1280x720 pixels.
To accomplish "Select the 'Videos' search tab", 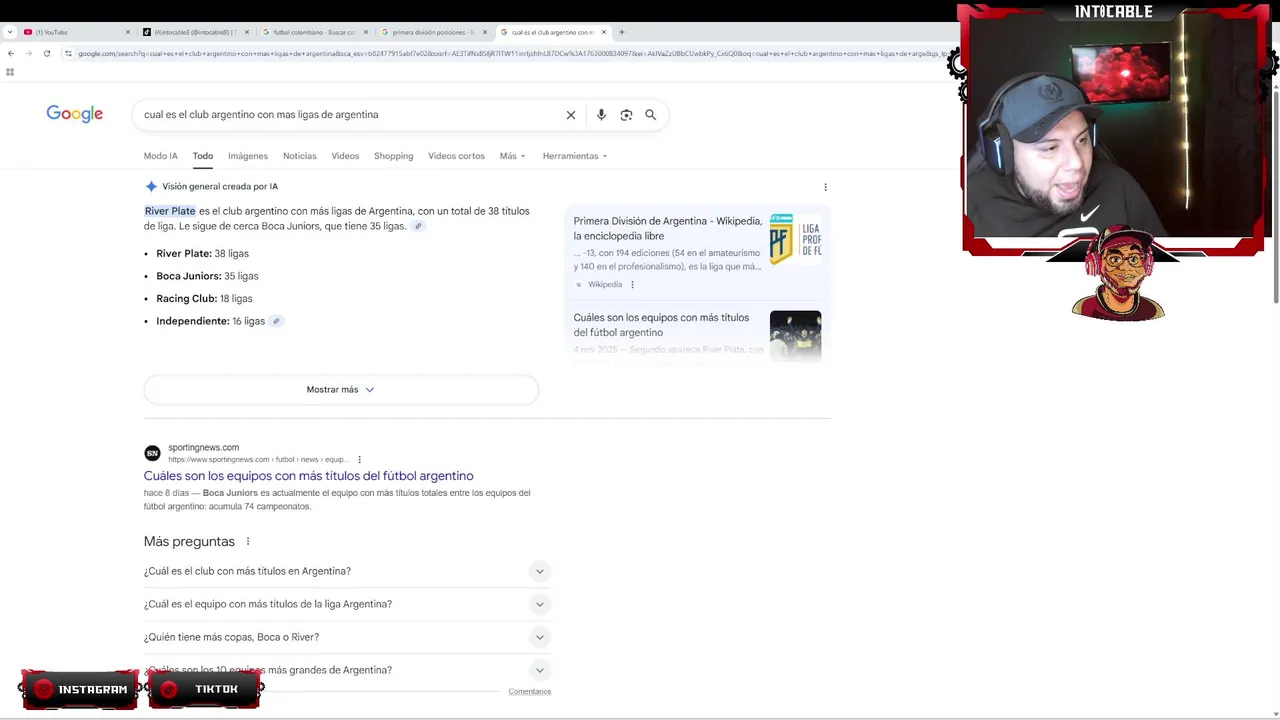I will [x=345, y=156].
